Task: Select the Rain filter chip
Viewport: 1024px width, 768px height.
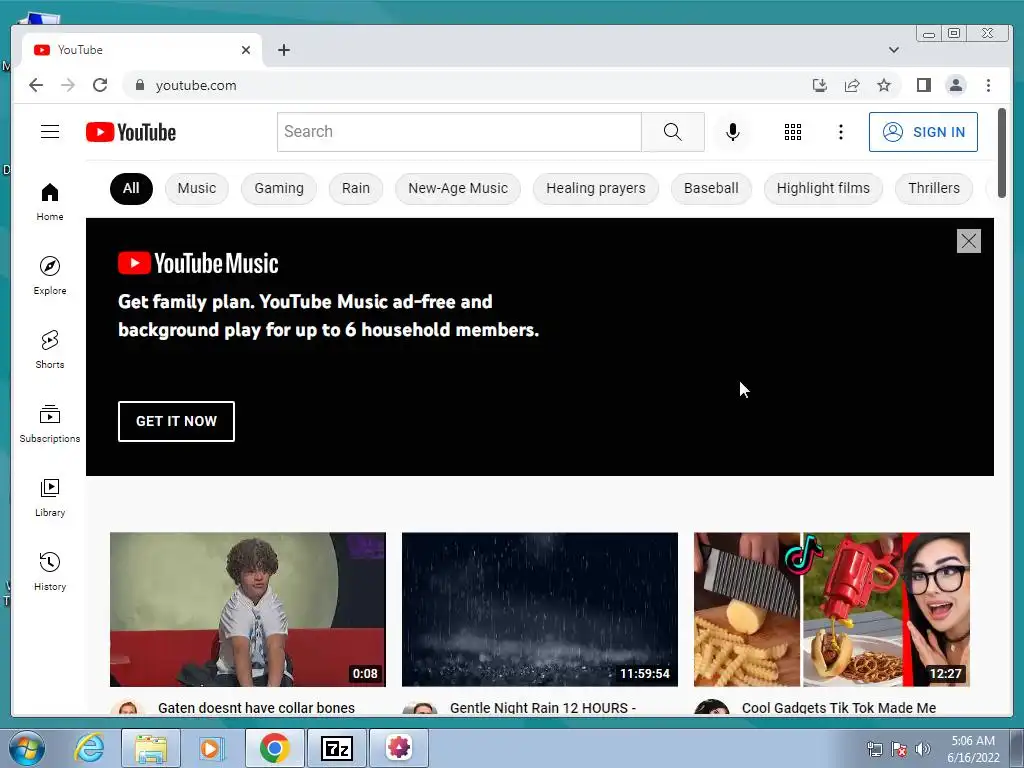Action: (x=356, y=189)
